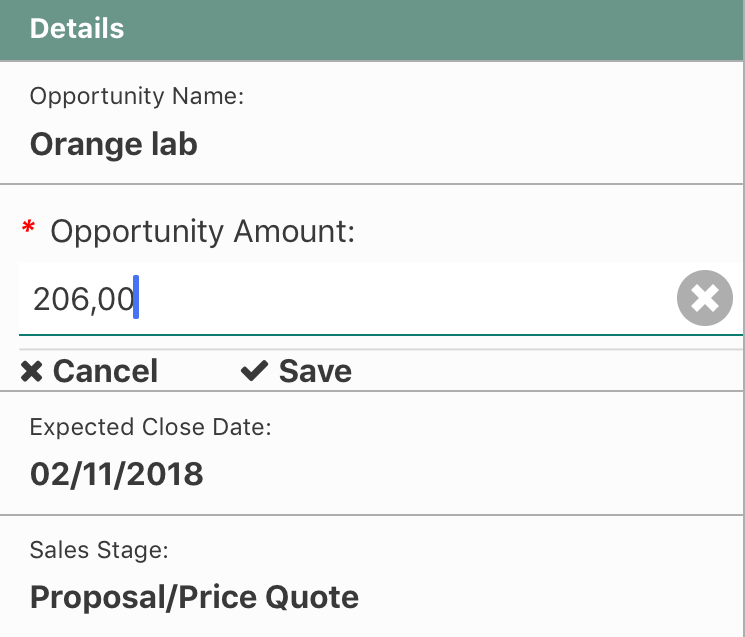Screen dimensions: 745x637
Task: Click the Save checkmark icon
Action: (254, 371)
